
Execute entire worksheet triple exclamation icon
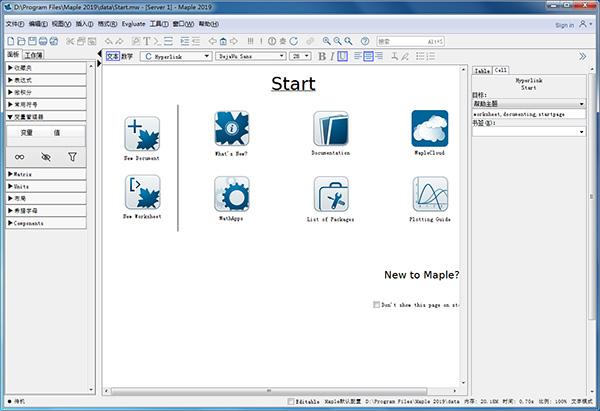tap(251, 41)
